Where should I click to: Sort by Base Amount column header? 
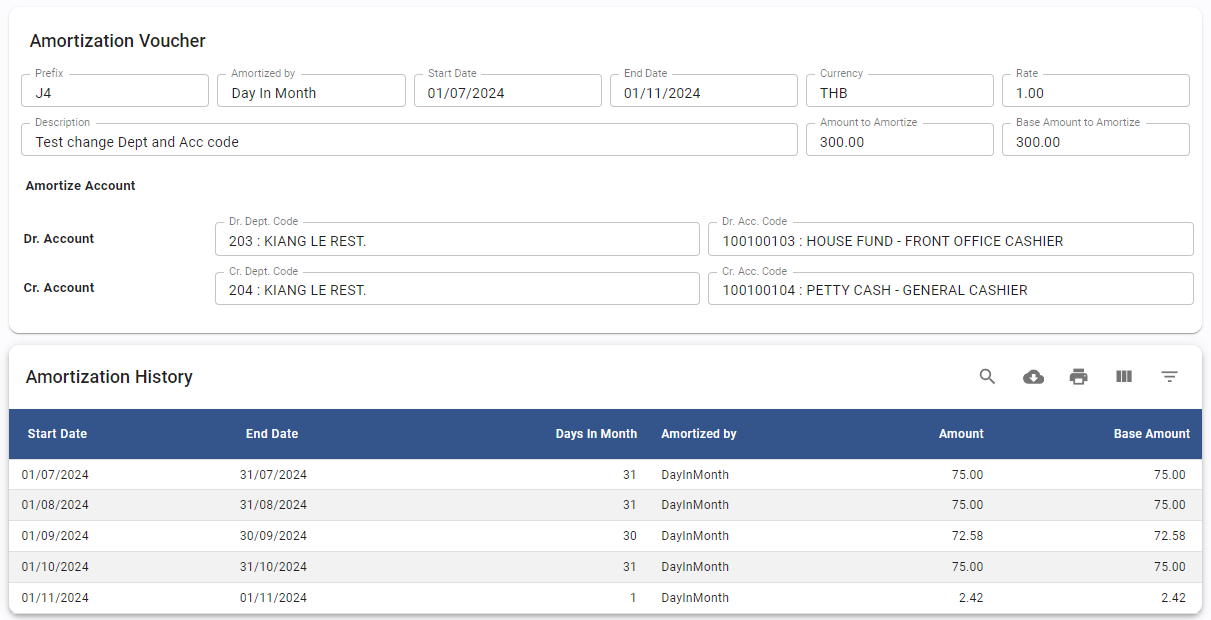1151,434
